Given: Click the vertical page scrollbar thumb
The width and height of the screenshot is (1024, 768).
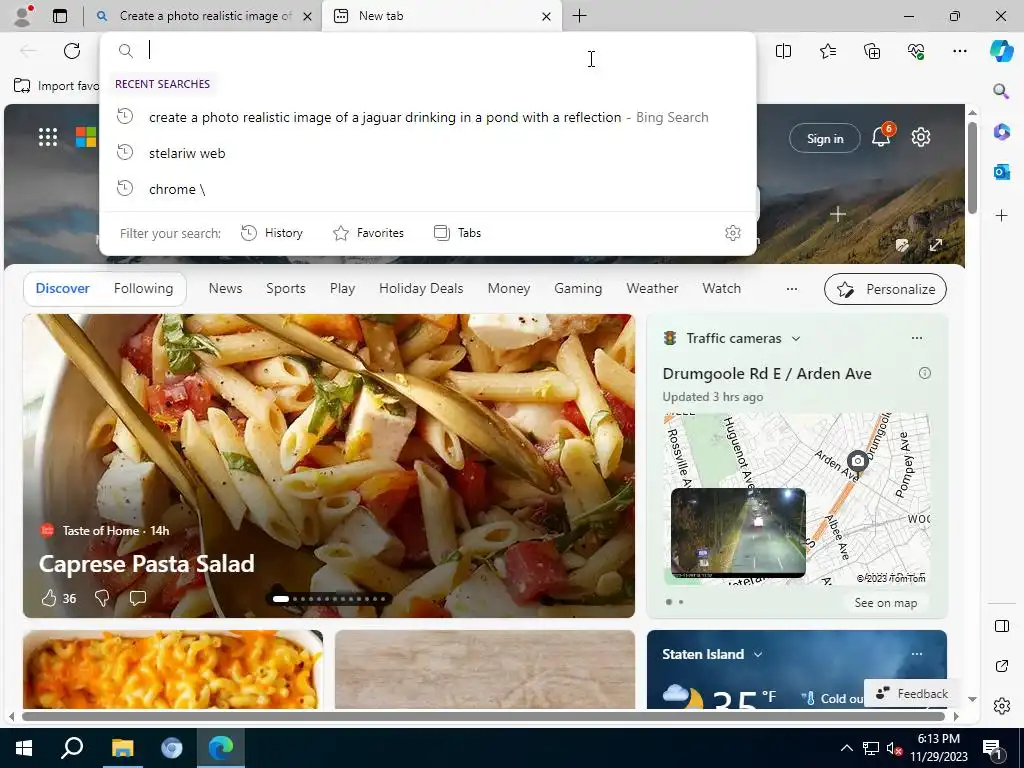Looking at the screenshot, I should (x=972, y=167).
